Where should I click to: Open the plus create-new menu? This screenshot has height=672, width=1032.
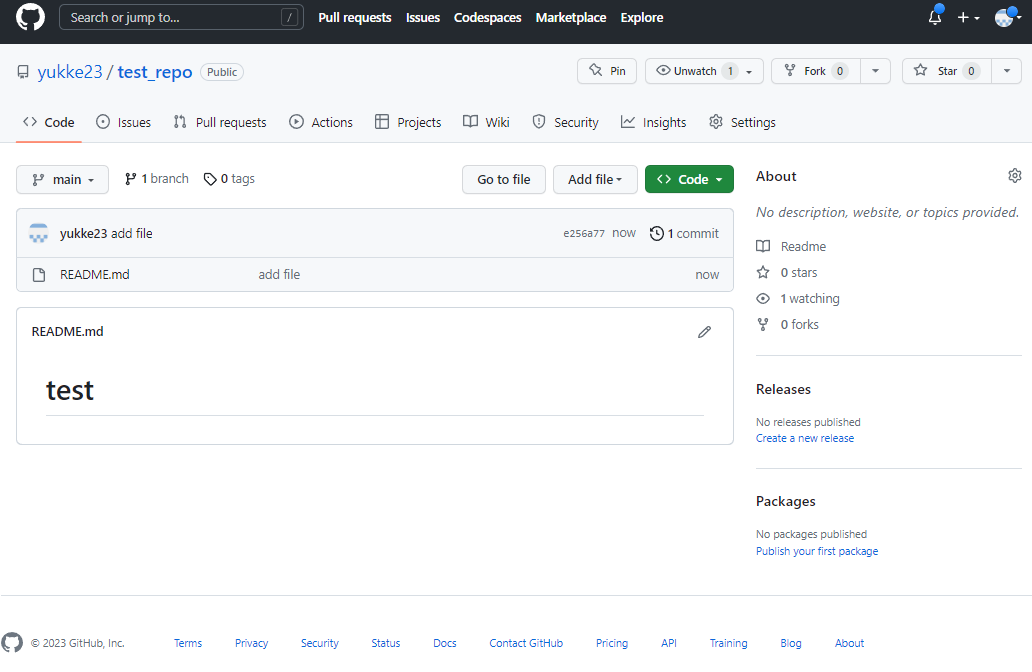coord(968,18)
